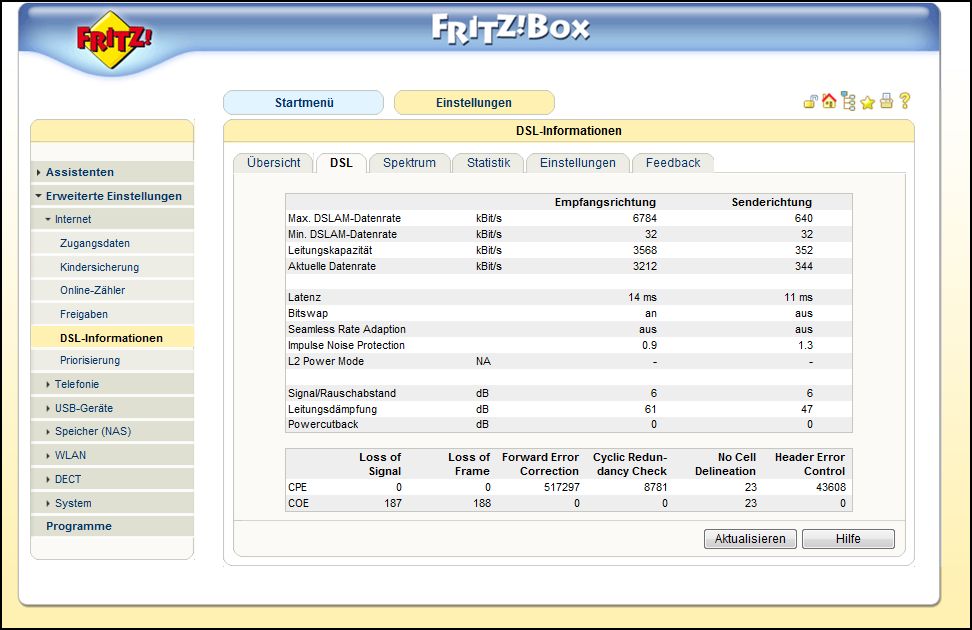This screenshot has height=630, width=972.
Task: Click the top Einstellungen button next to Startmenü
Action: tap(474, 103)
